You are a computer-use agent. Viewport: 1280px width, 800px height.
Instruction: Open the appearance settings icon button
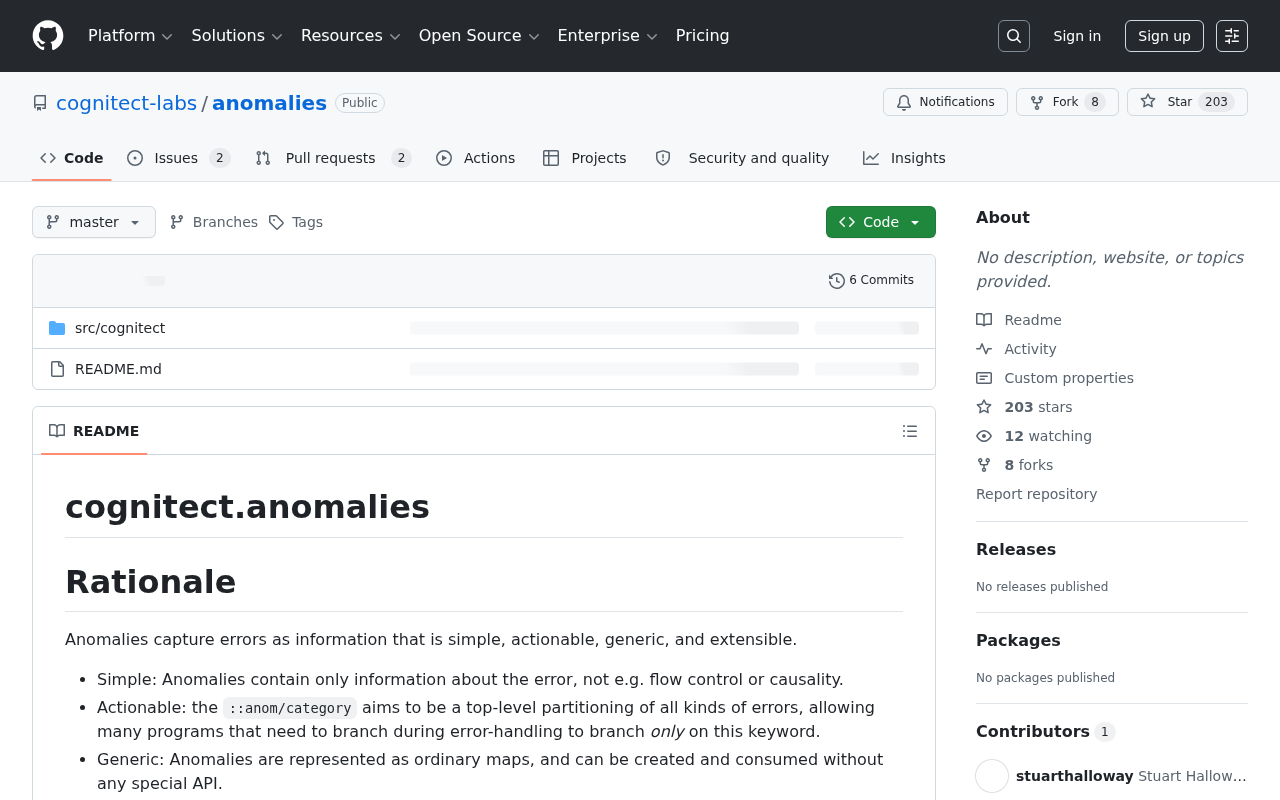(1232, 36)
